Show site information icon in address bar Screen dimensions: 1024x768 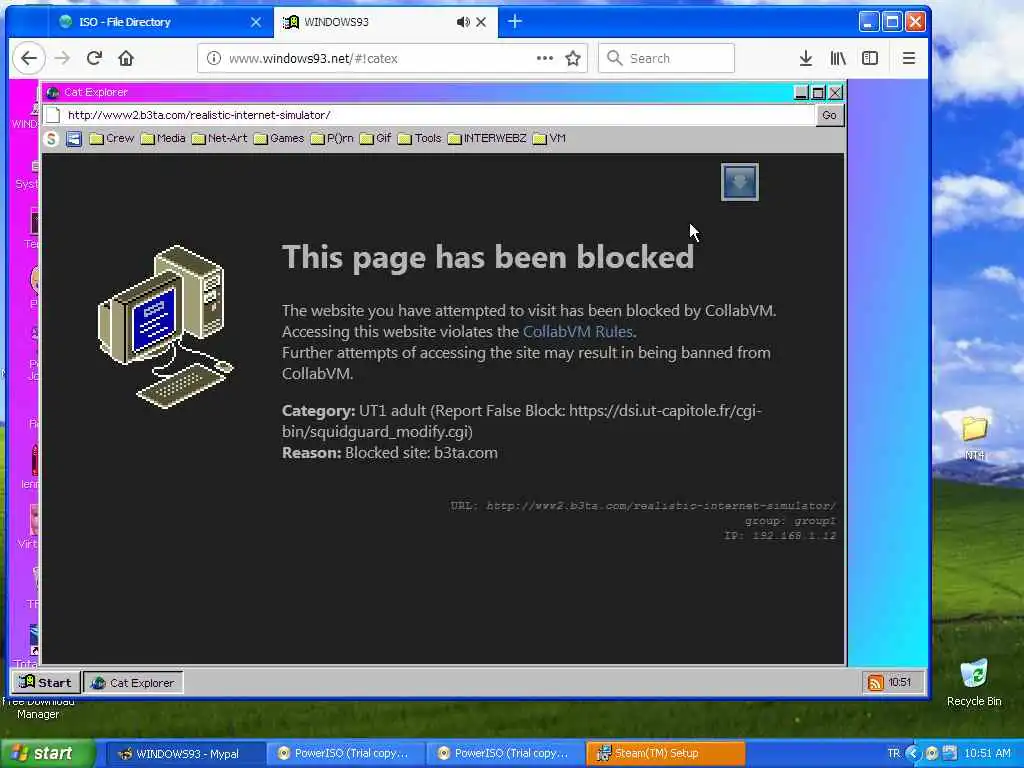pos(214,59)
